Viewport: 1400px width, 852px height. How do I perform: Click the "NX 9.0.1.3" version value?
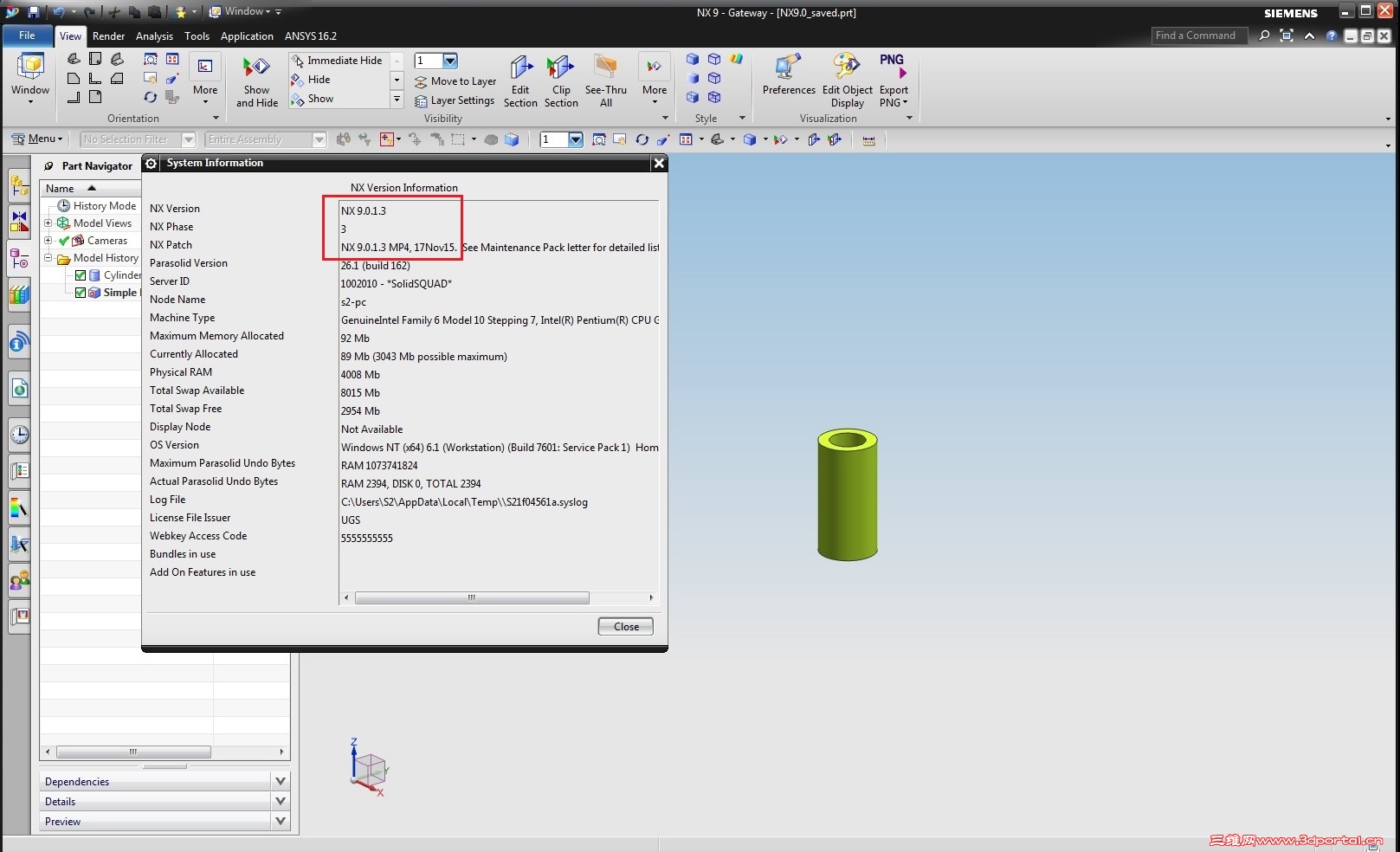tap(364, 210)
